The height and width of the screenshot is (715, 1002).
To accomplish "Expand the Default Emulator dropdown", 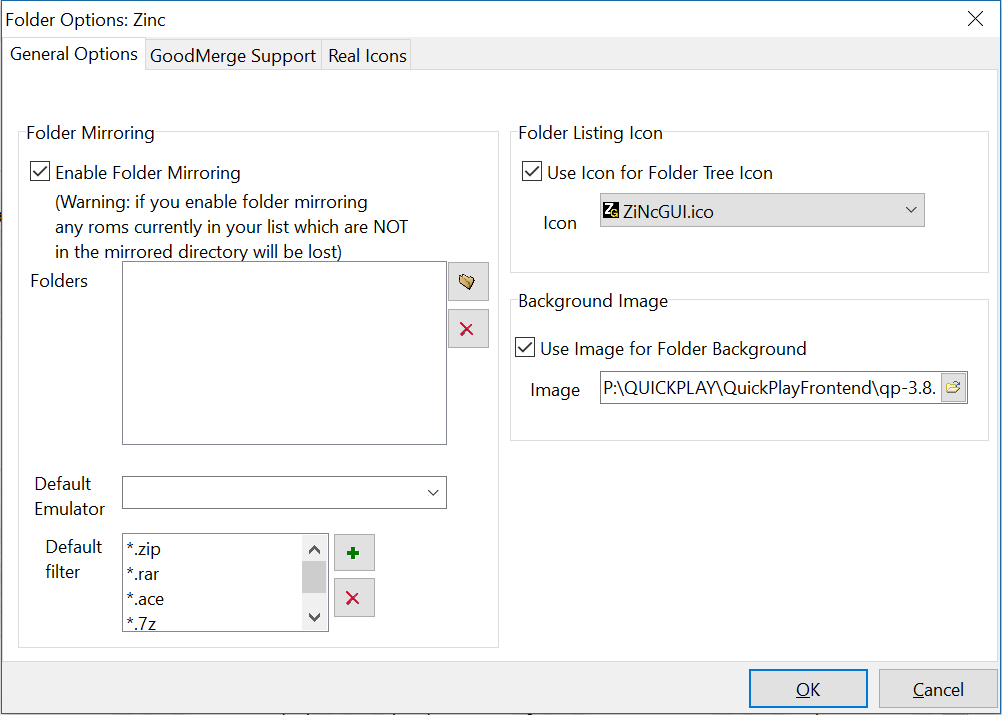I will coord(284,493).
